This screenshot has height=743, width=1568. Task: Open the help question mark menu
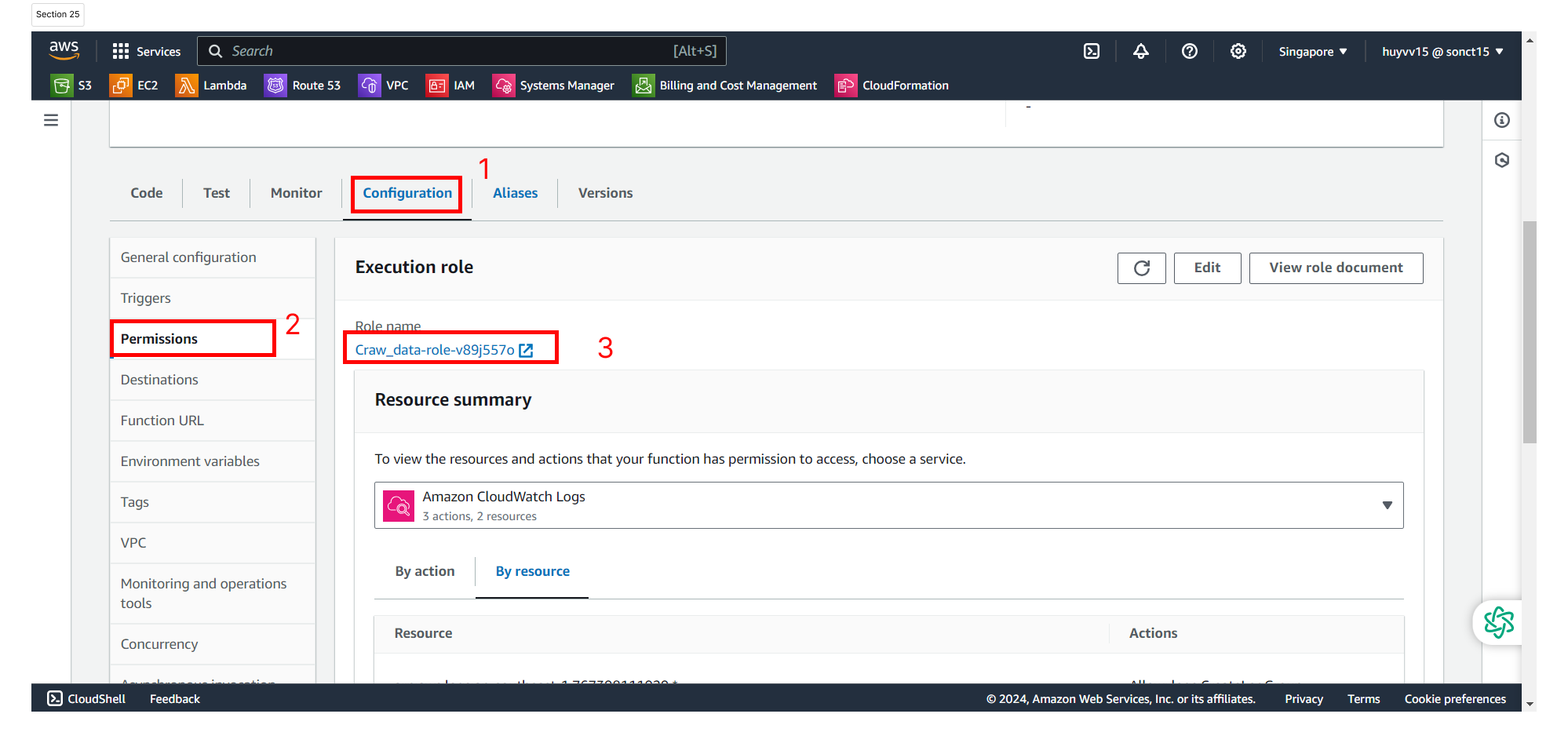click(x=1190, y=51)
